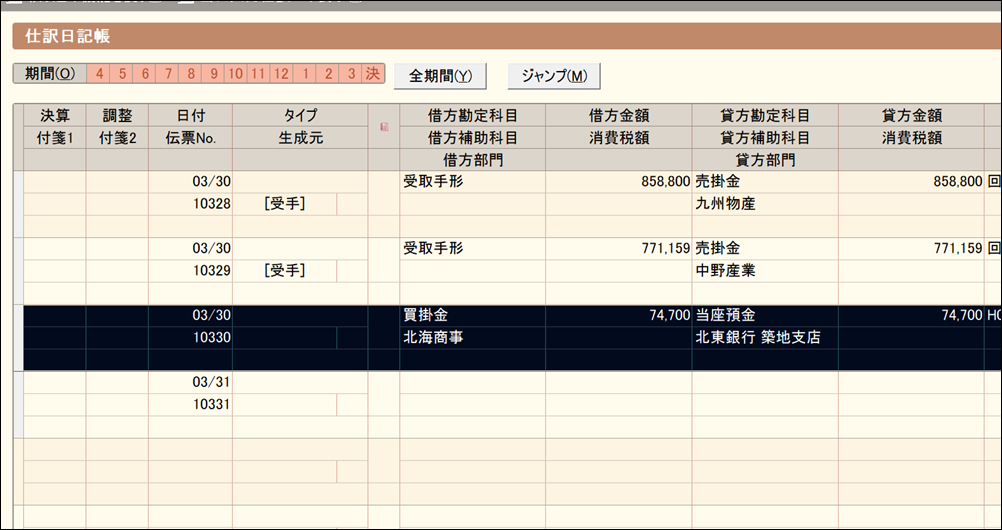Select month 2 period tab

(x=328, y=74)
